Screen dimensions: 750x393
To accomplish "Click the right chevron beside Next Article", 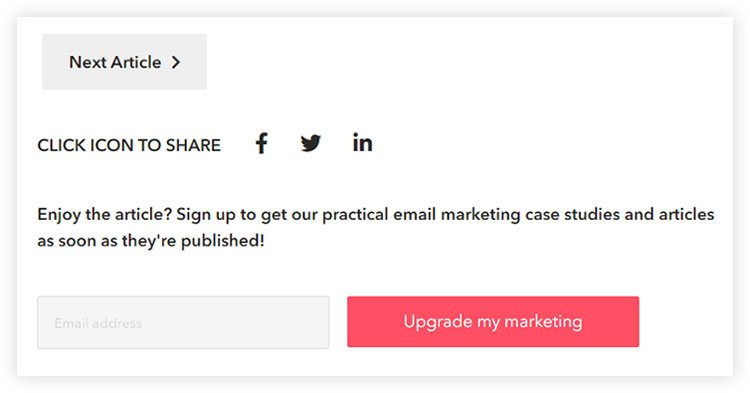I will tap(176, 62).
